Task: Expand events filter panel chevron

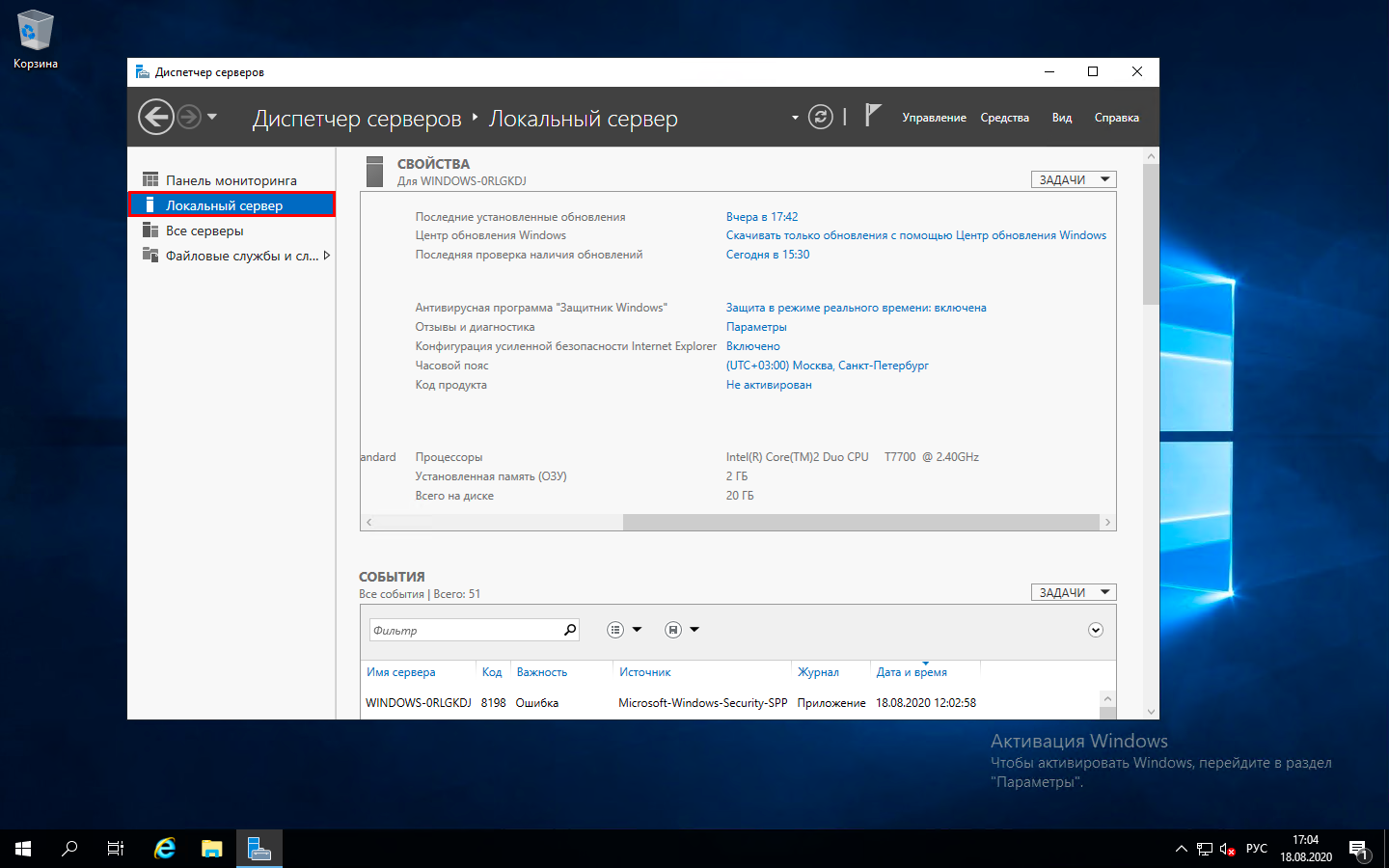Action: (1096, 630)
